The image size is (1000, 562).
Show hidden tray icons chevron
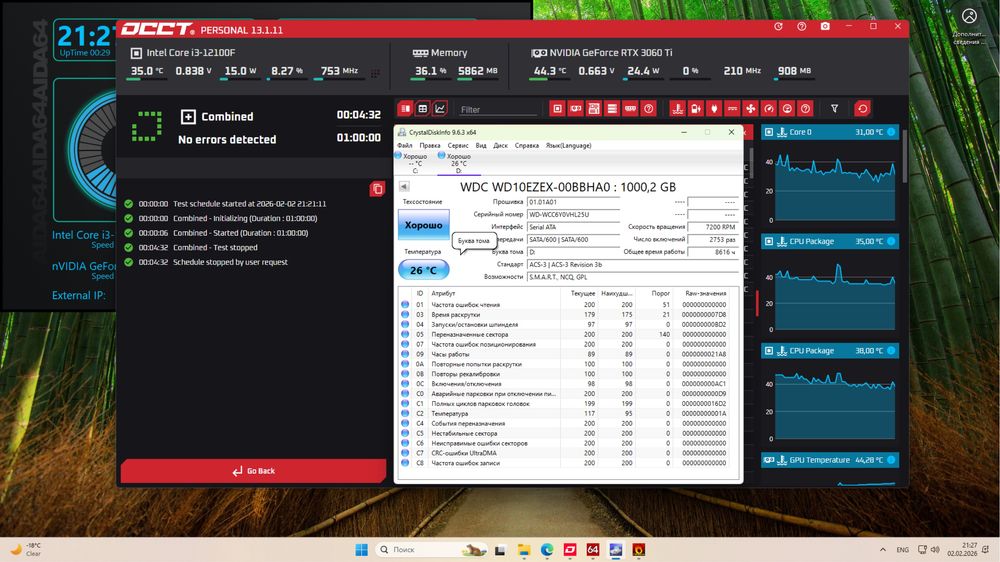coord(883,550)
